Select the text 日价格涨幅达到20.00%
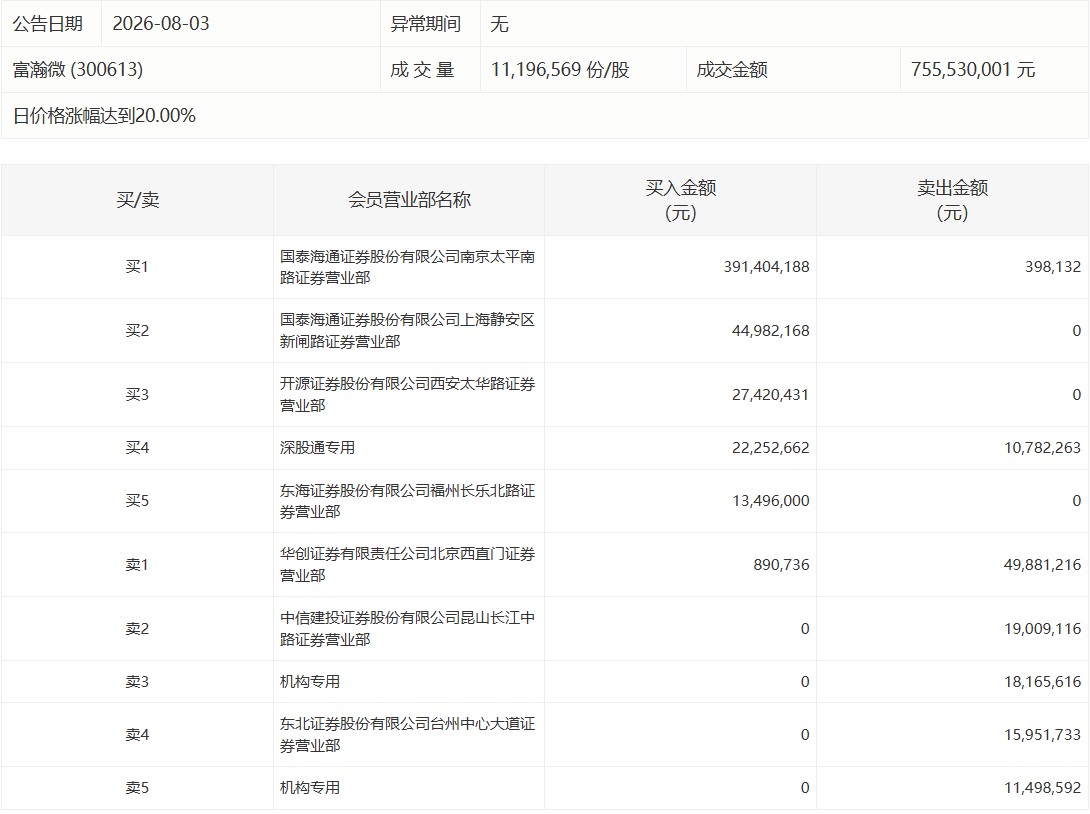Viewport: 1090px width, 814px height. coord(104,115)
